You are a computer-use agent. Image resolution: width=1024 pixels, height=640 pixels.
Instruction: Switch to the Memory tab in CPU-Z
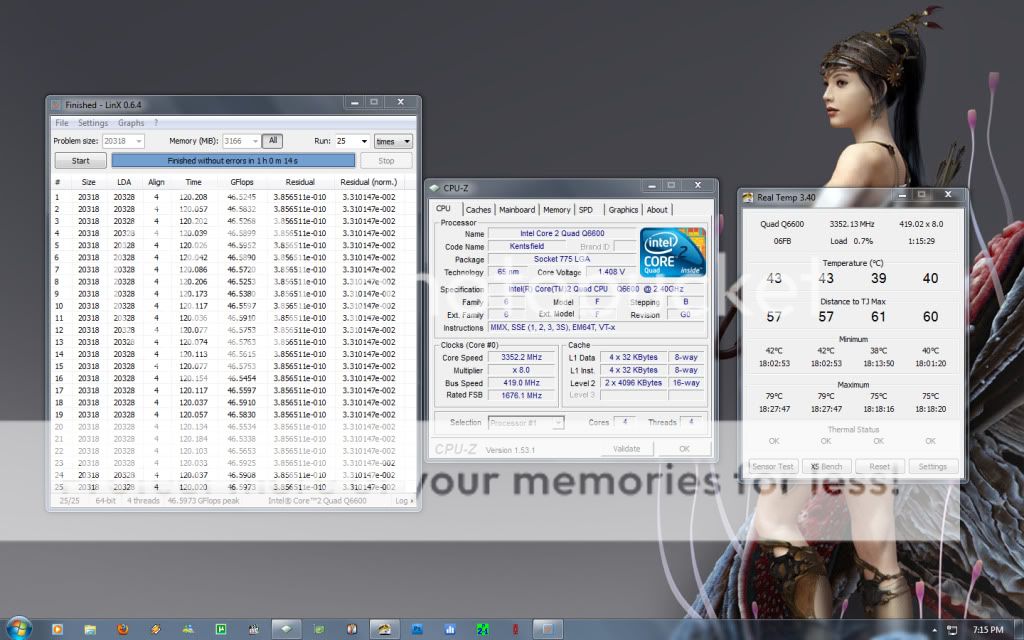coord(557,210)
